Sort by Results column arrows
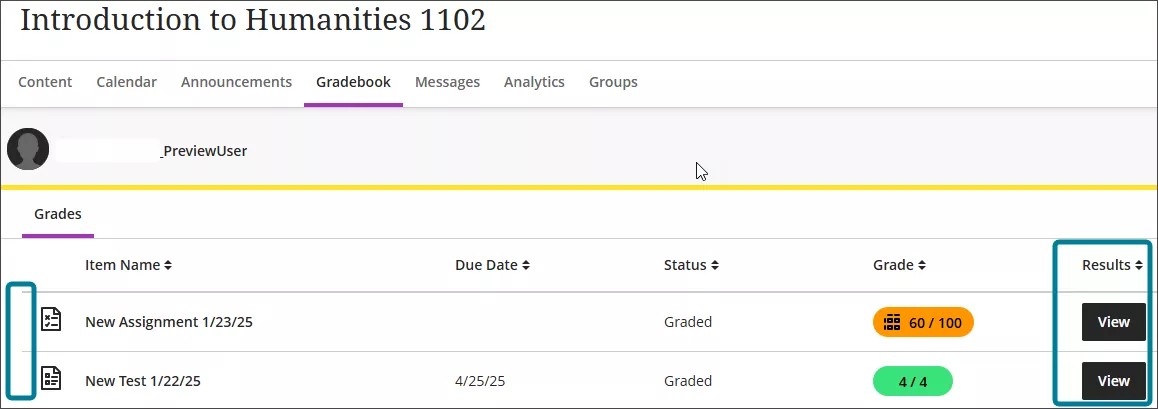The width and height of the screenshot is (1158, 409). (1139, 266)
